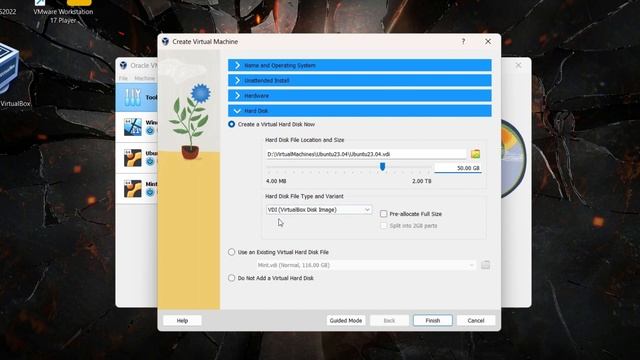Screen dimensions: 640x360
Task: Click the yellow folder browse location icon
Action: point(475,154)
